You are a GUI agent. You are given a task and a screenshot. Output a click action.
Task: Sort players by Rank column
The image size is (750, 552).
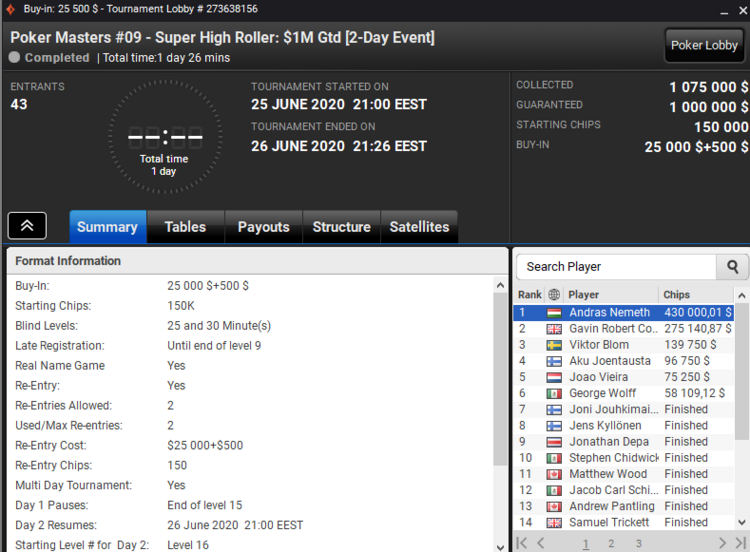pyautogui.click(x=529, y=295)
